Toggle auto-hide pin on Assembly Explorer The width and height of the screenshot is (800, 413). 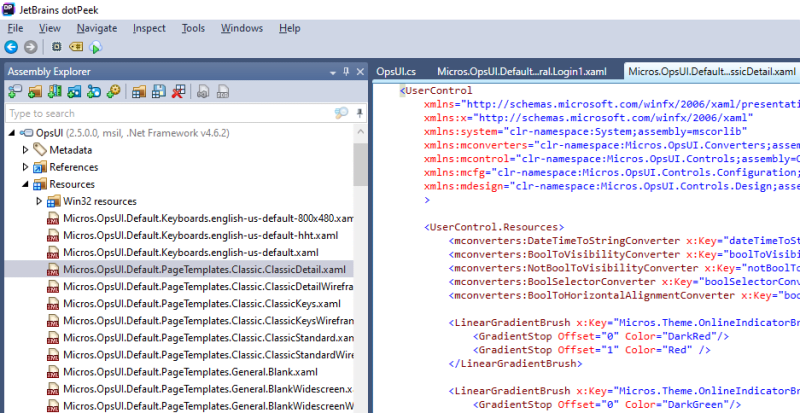point(346,71)
